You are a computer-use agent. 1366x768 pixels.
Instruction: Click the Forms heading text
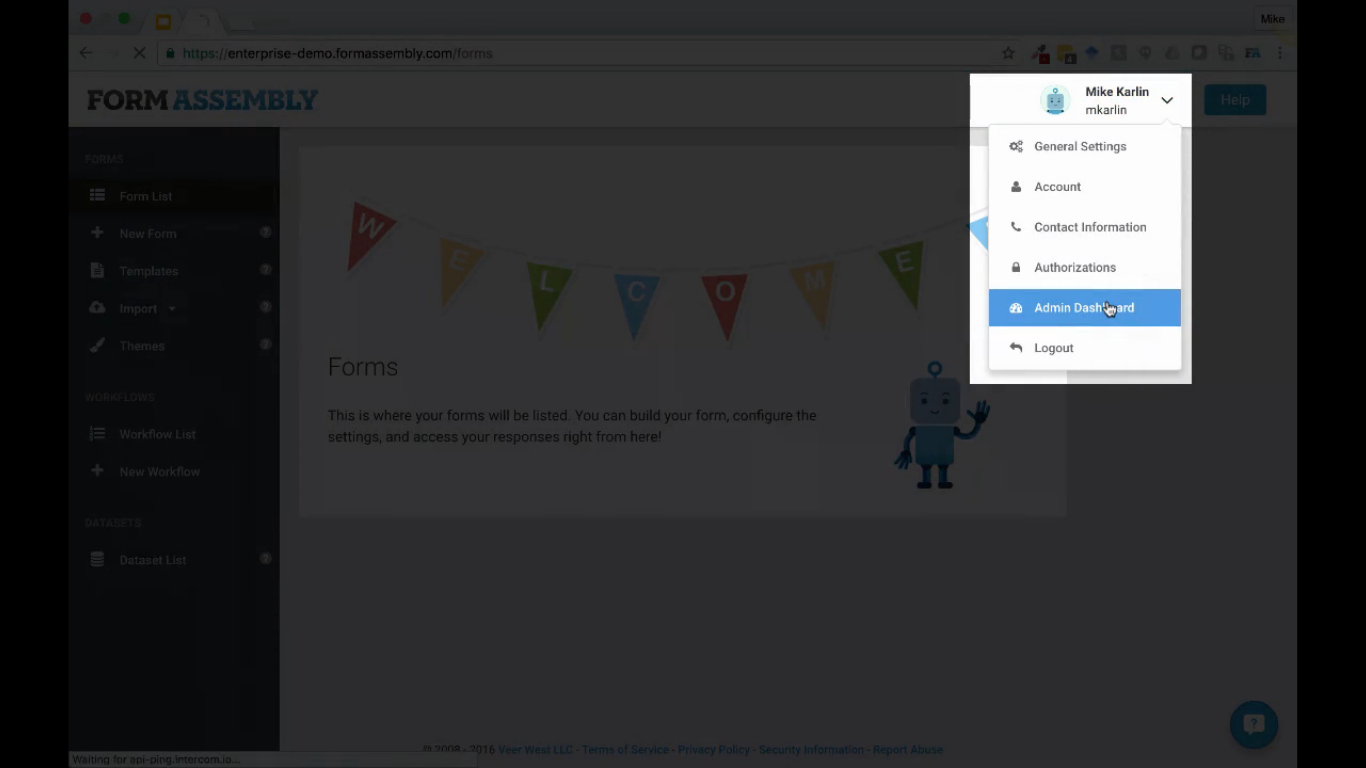pyautogui.click(x=363, y=367)
